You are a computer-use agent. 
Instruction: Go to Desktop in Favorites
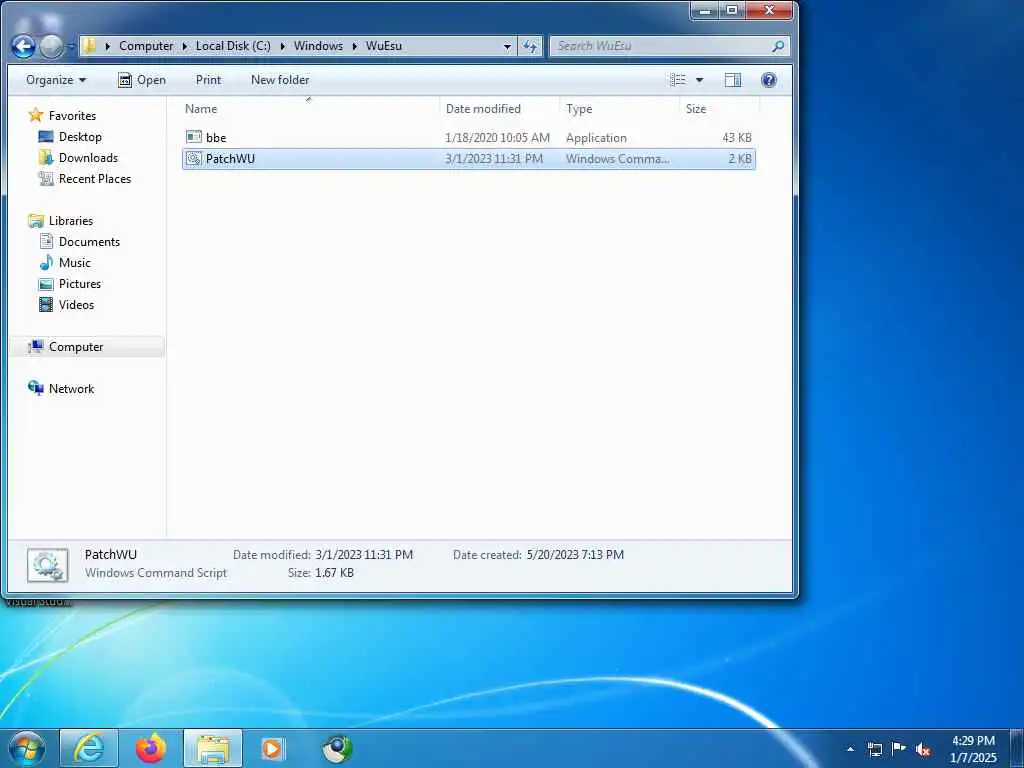click(80, 136)
